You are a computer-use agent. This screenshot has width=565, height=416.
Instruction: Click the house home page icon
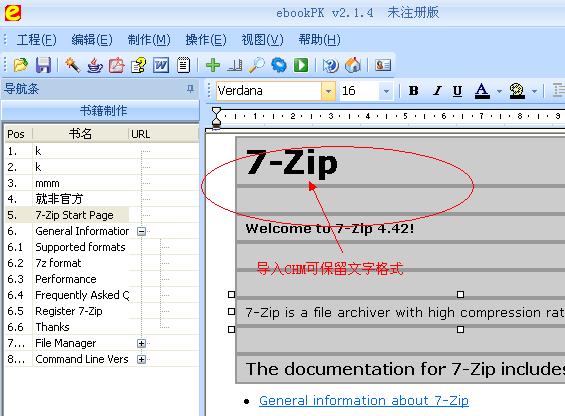353,65
